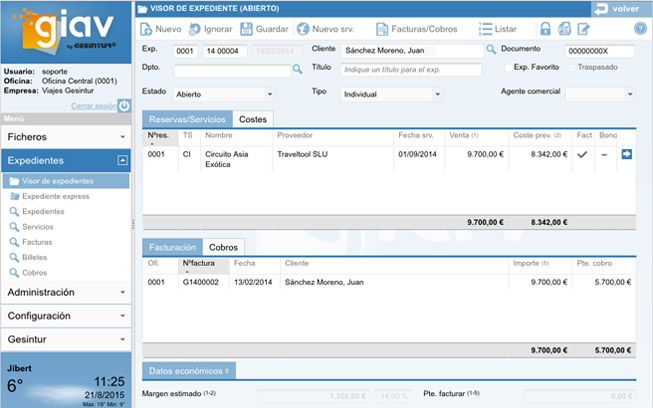This screenshot has width=653, height=408.
Task: Expand the Configuración menu section
Action: (x=66, y=316)
